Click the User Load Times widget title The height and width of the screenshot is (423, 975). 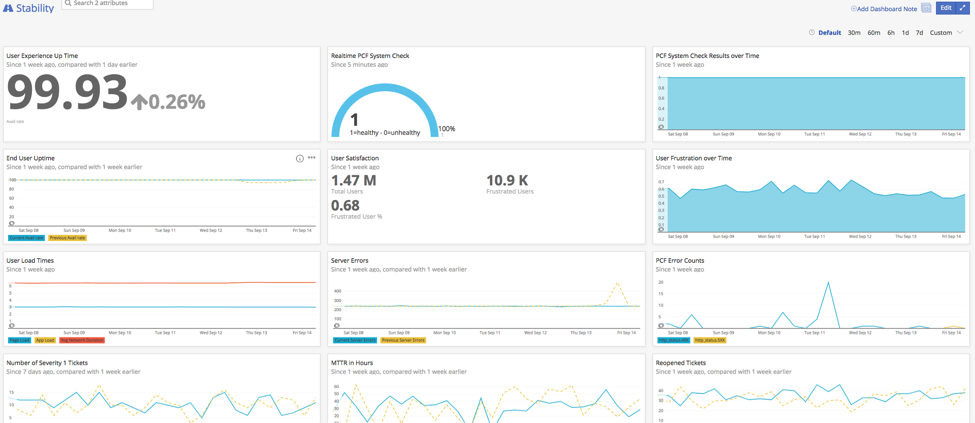coord(30,261)
